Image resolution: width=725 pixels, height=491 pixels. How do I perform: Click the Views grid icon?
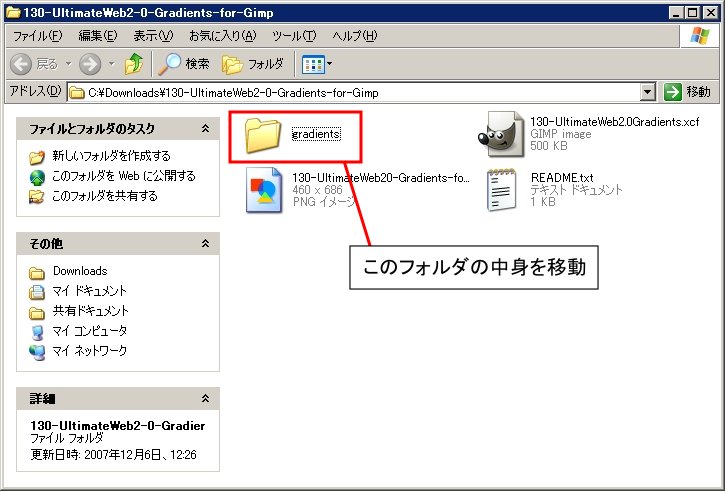point(313,65)
